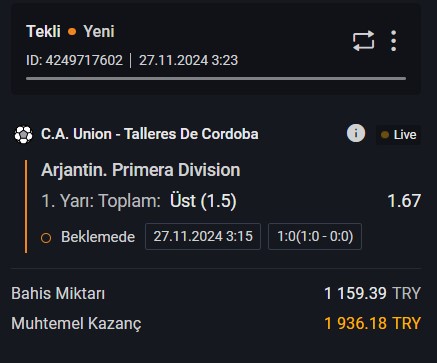437x363 pixels.
Task: Click the soccer ball sport icon
Action: tap(23, 134)
